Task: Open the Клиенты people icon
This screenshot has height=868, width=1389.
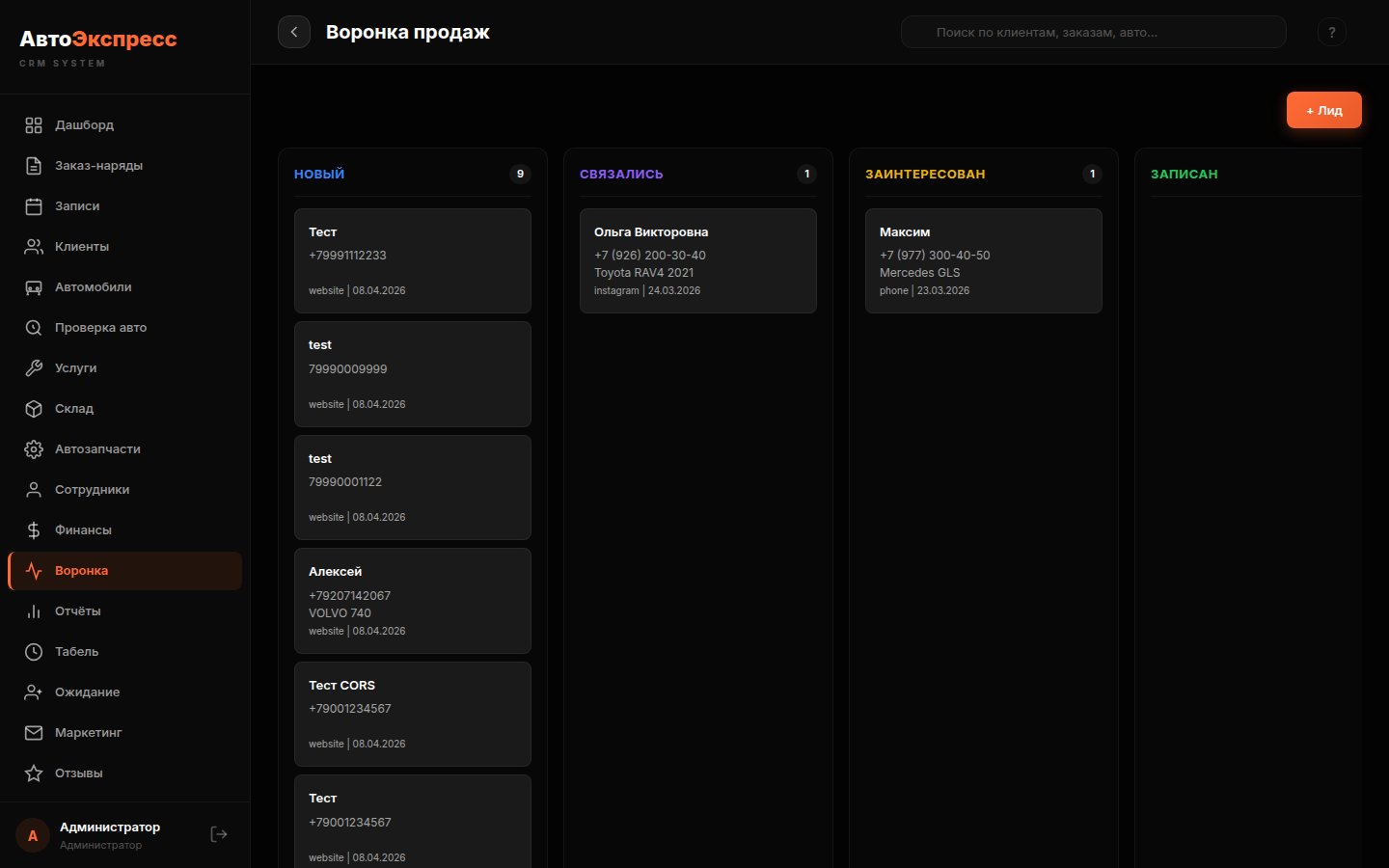Action: coord(34,246)
